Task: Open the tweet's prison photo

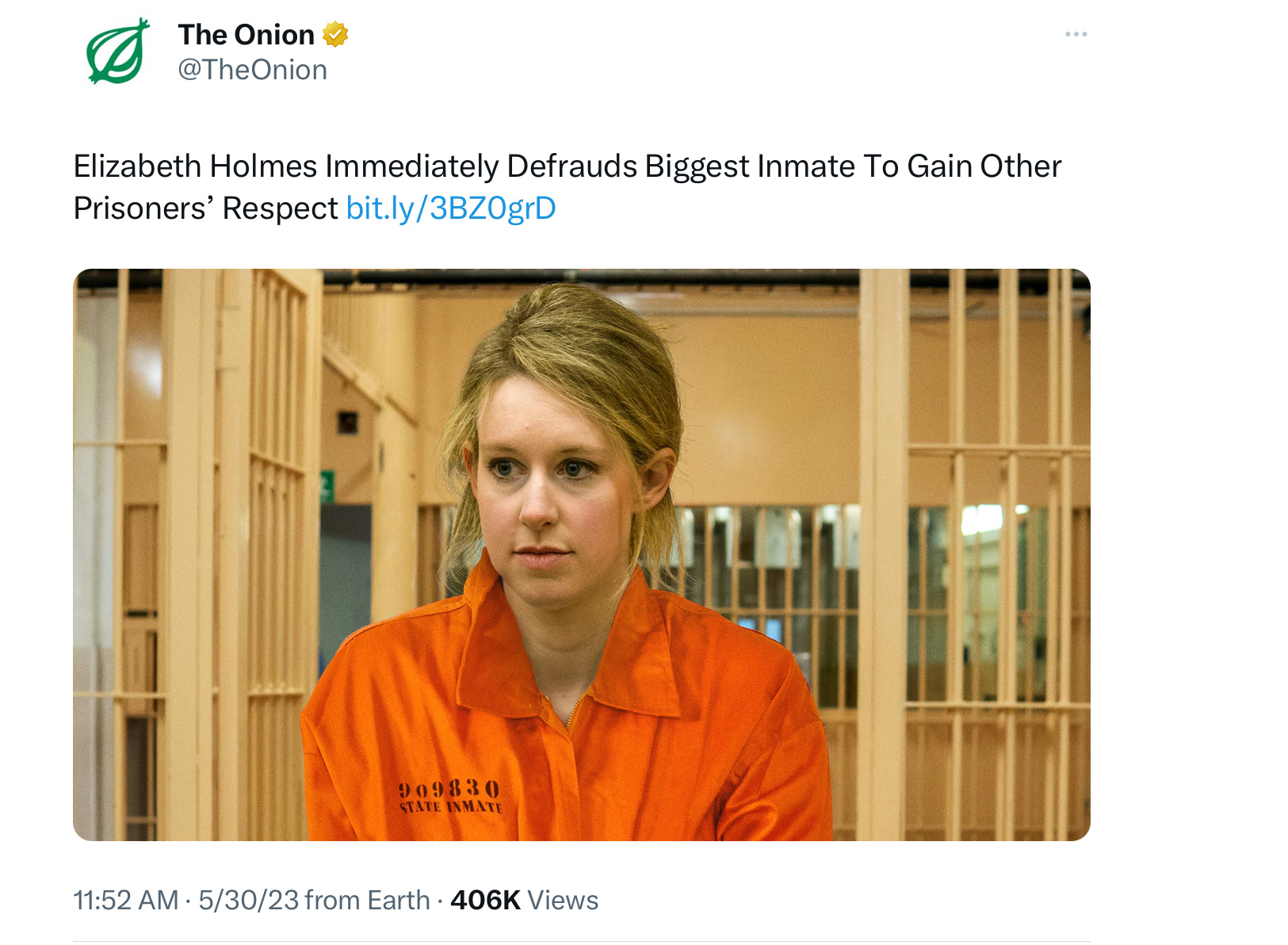Action: (582, 555)
